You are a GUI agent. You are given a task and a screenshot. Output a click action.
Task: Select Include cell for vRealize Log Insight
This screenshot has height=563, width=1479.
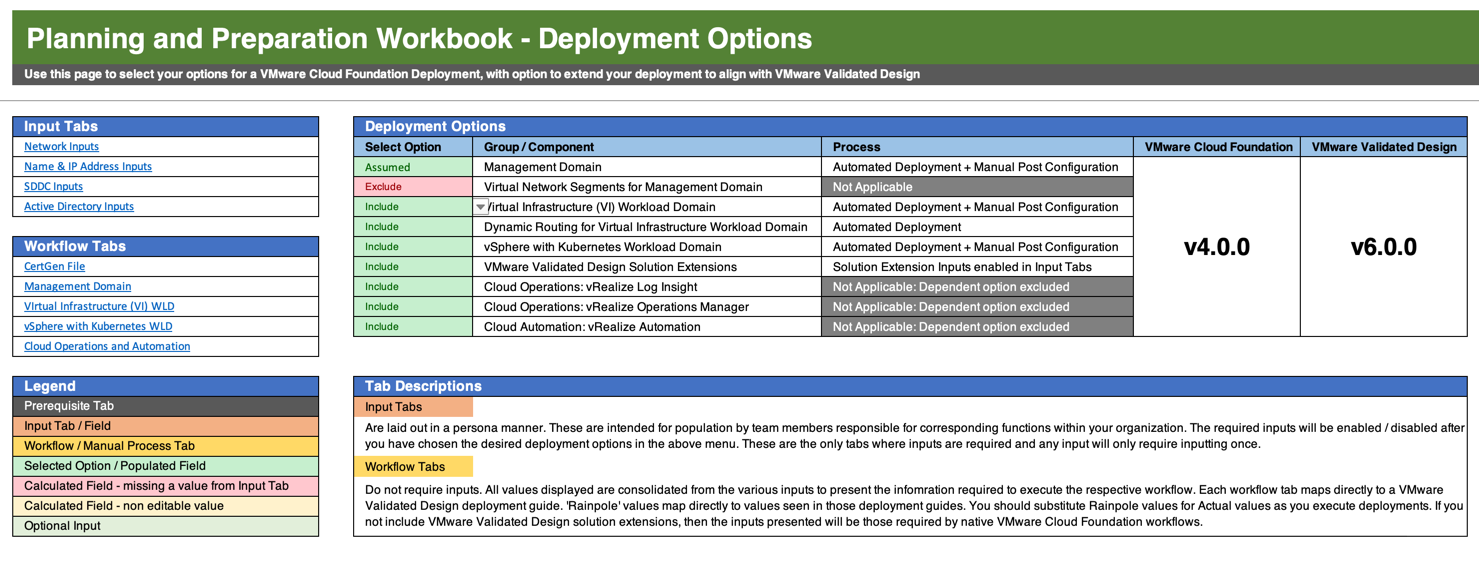click(x=412, y=287)
